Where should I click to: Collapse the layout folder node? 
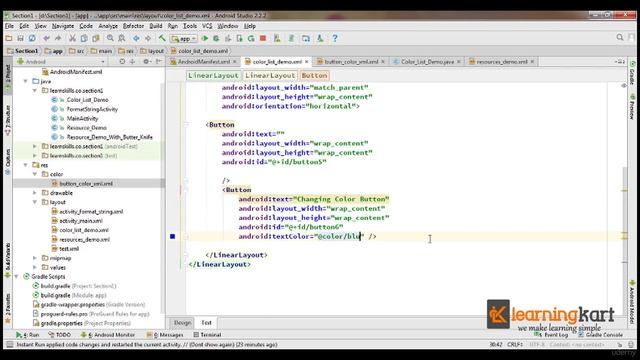(x=35, y=202)
